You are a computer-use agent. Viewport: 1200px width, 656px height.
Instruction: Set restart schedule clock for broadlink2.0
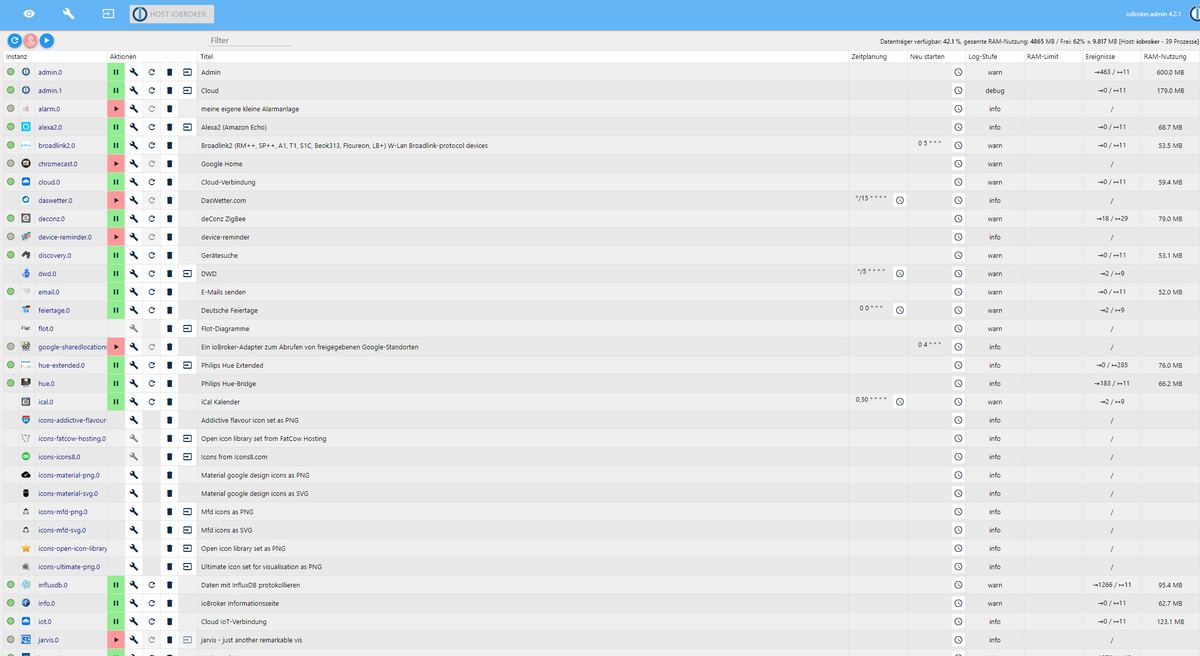[x=958, y=146]
